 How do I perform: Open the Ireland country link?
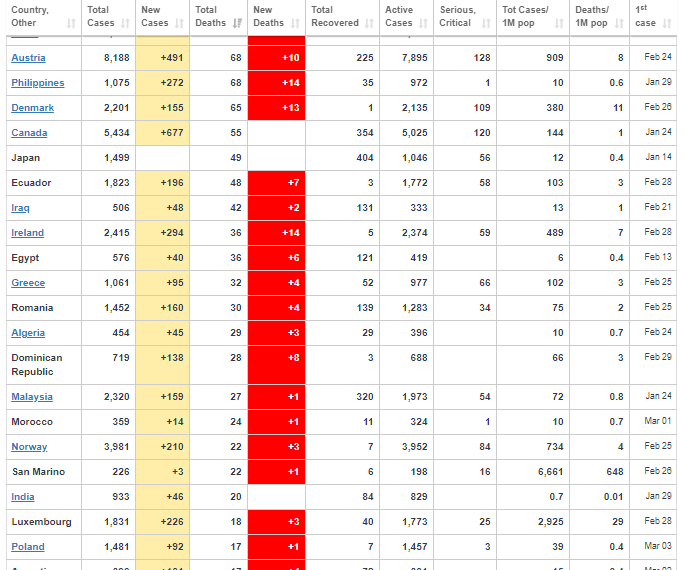point(27,232)
